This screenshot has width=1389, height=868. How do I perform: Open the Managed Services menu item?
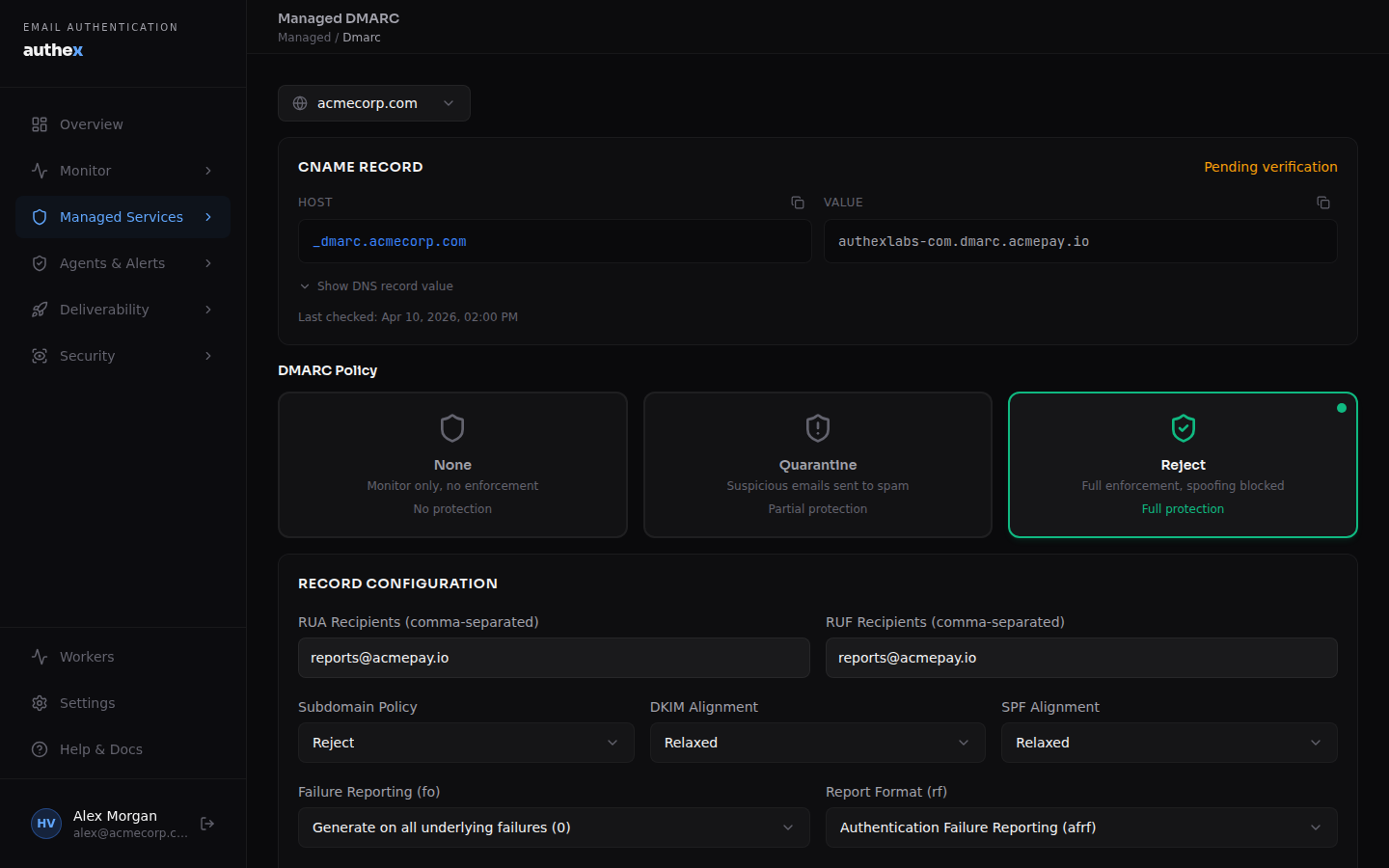point(123,217)
